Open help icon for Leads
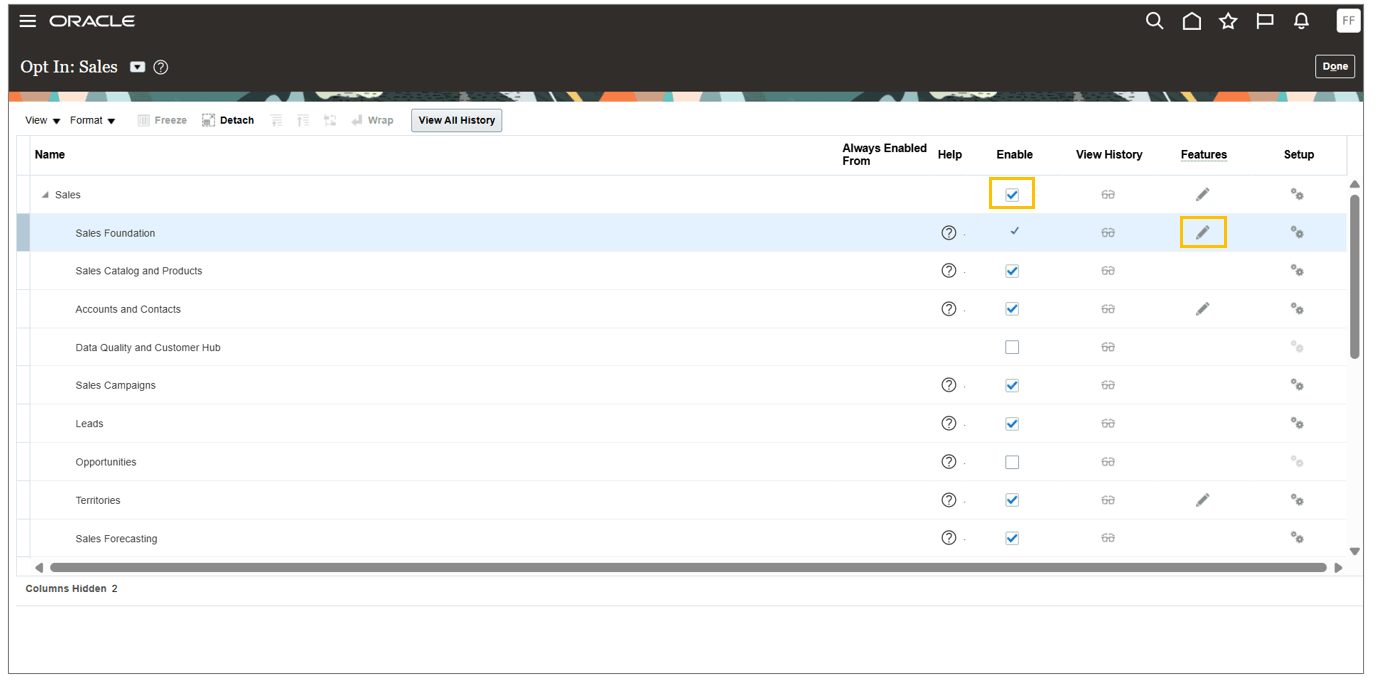 (949, 423)
